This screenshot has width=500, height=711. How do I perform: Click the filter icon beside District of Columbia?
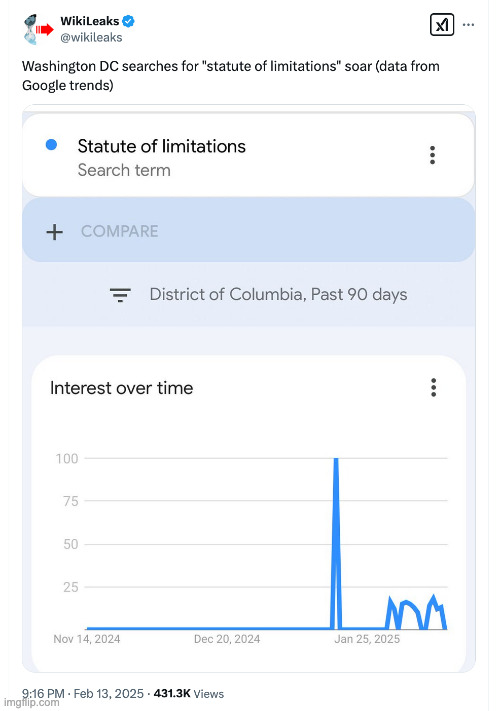click(120, 295)
